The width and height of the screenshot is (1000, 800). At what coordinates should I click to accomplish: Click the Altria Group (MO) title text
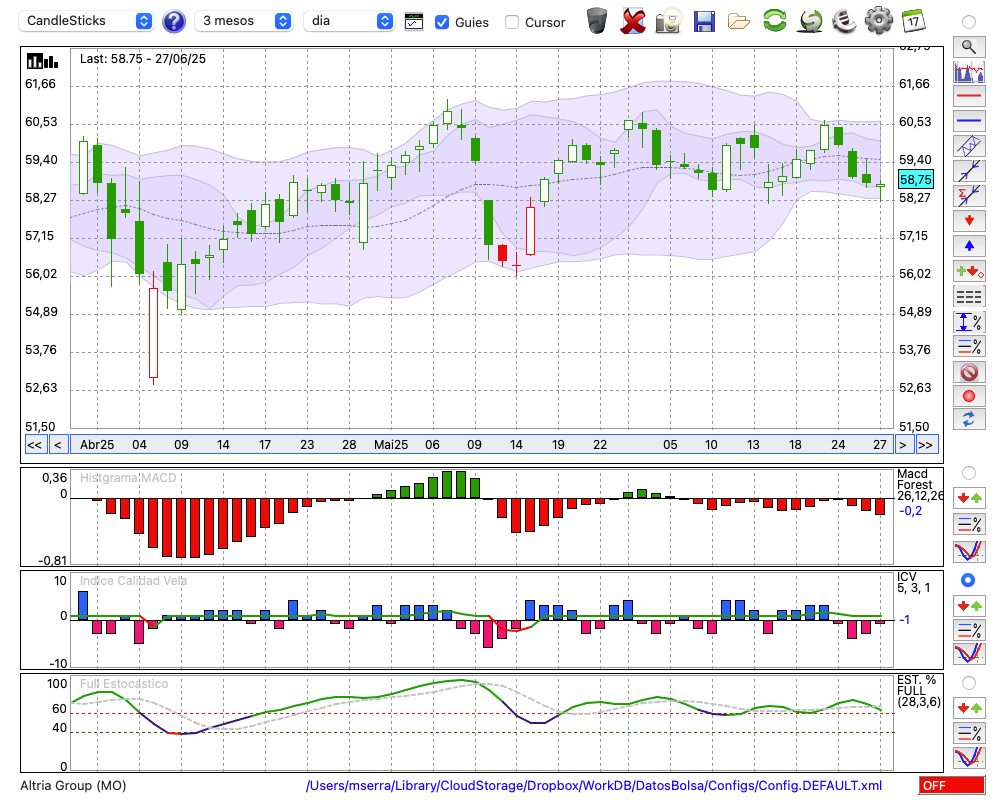(x=73, y=785)
